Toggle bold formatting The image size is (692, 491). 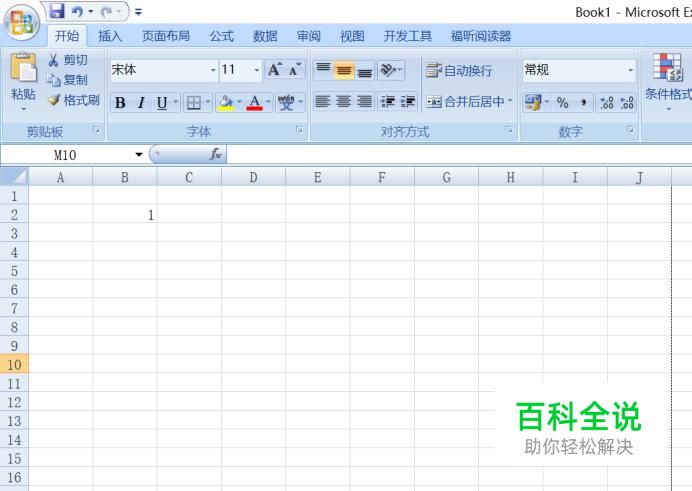click(x=120, y=103)
